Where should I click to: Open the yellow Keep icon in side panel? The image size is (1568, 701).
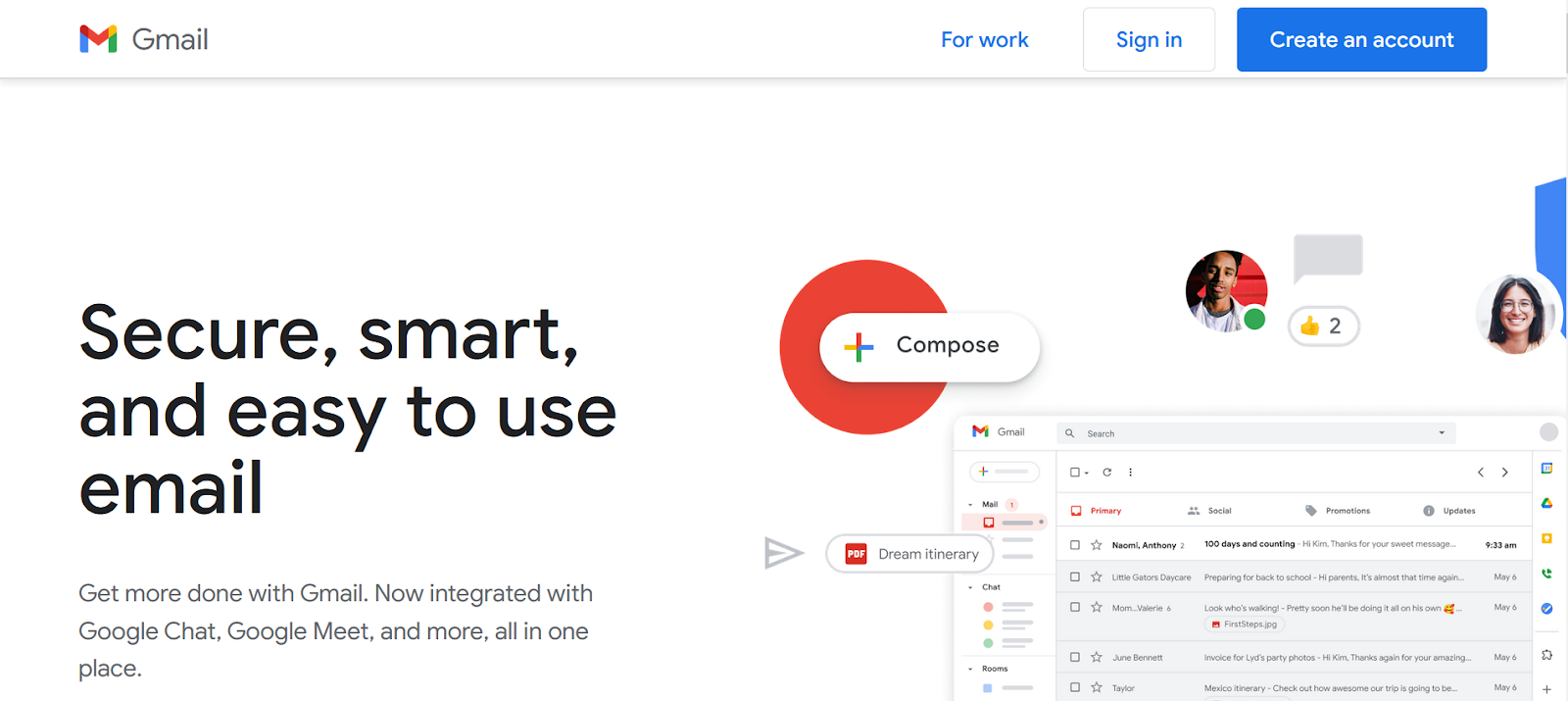[x=1546, y=538]
